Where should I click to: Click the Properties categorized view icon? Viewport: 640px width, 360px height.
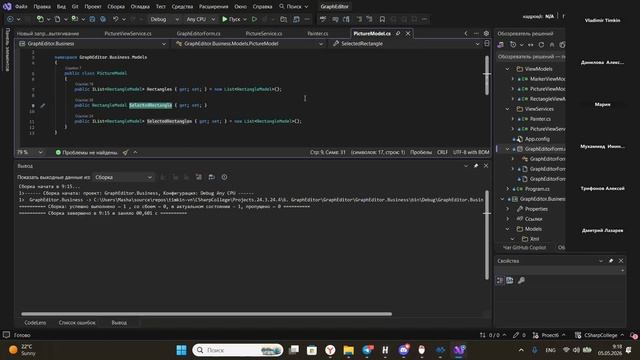tap(500, 280)
